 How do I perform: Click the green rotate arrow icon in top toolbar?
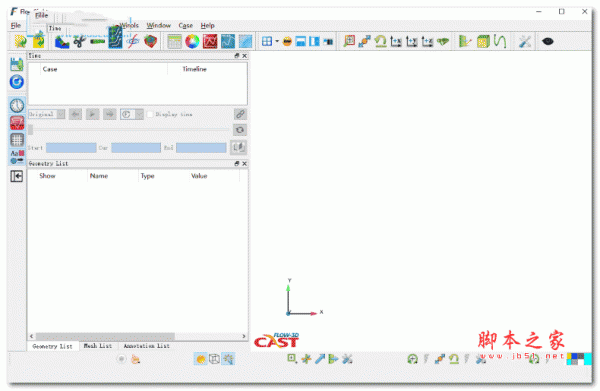pos(380,41)
